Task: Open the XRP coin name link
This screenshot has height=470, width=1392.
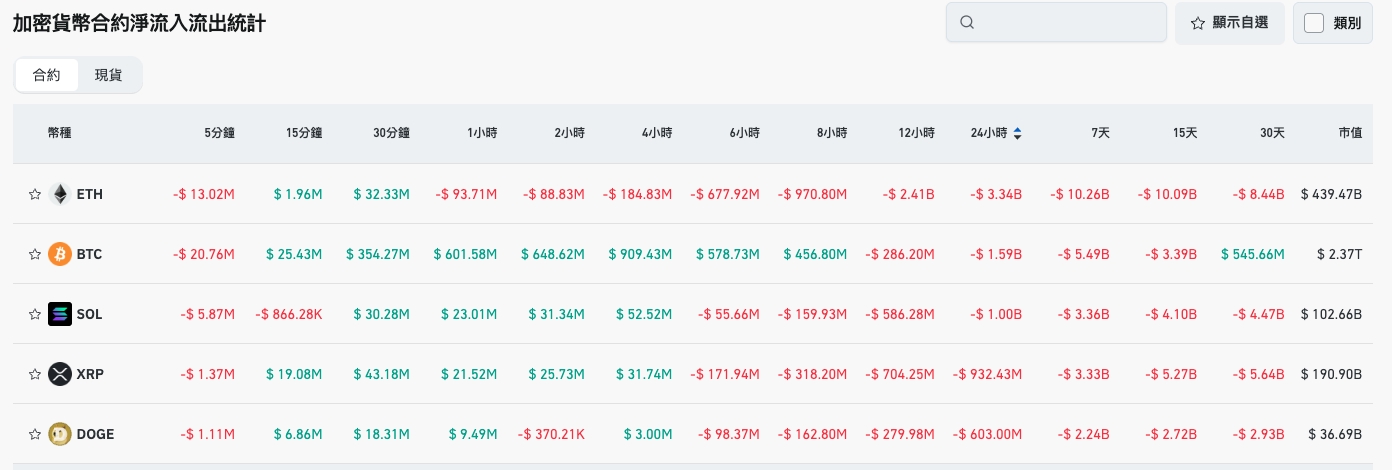Action: [x=90, y=374]
